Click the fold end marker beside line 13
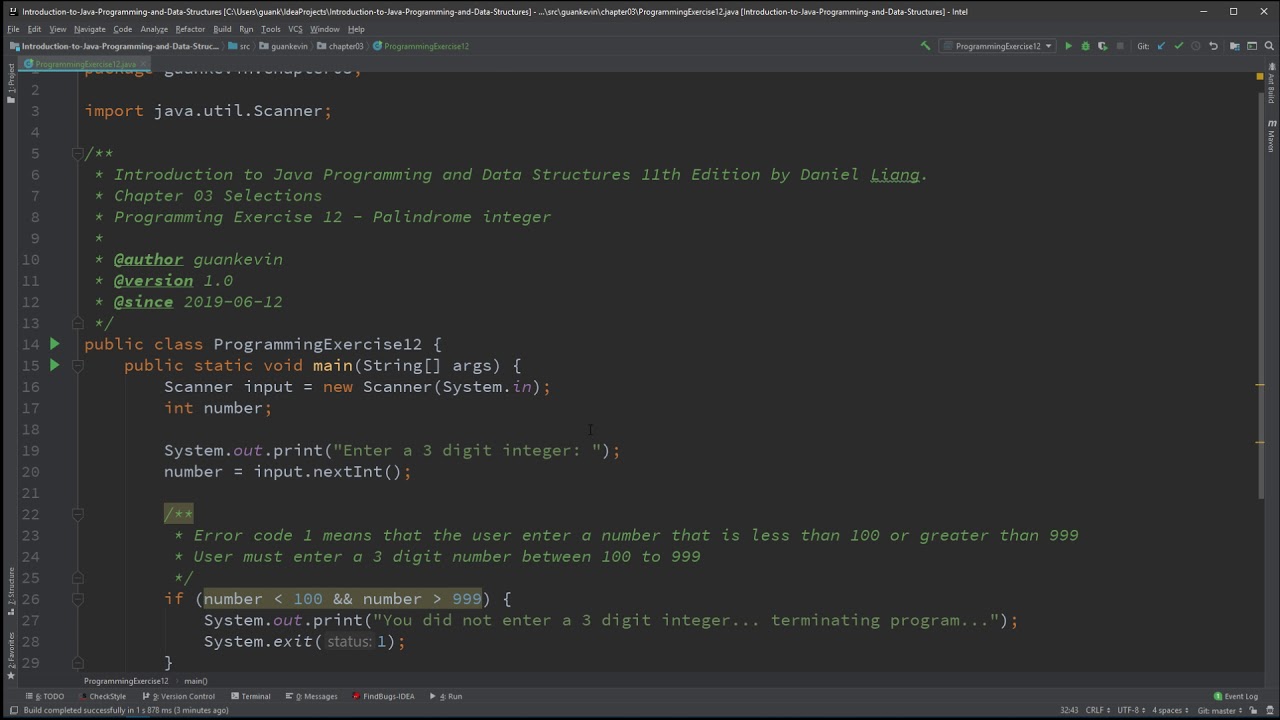The height and width of the screenshot is (720, 1280). 77,323
